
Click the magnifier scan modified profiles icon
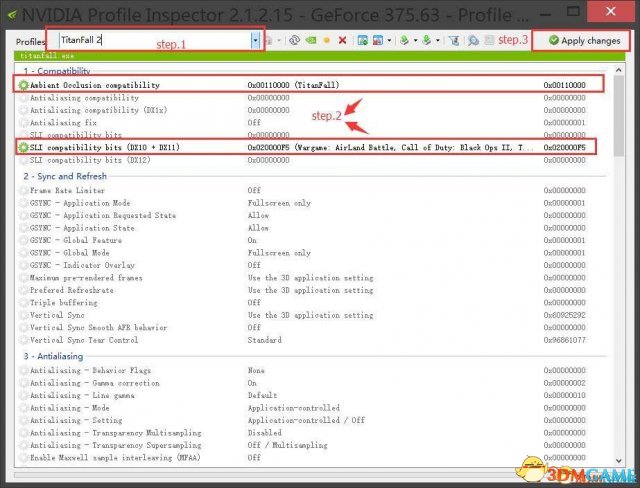[x=473, y=40]
